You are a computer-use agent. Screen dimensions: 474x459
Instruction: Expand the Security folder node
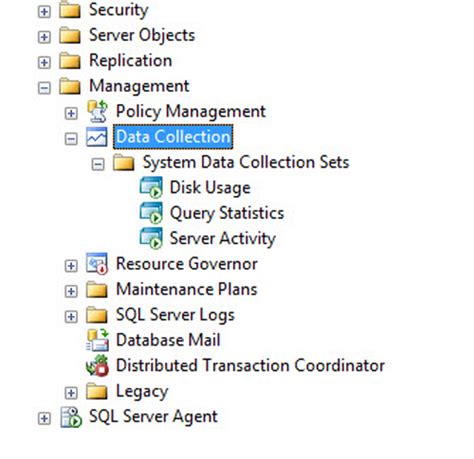pos(44,12)
